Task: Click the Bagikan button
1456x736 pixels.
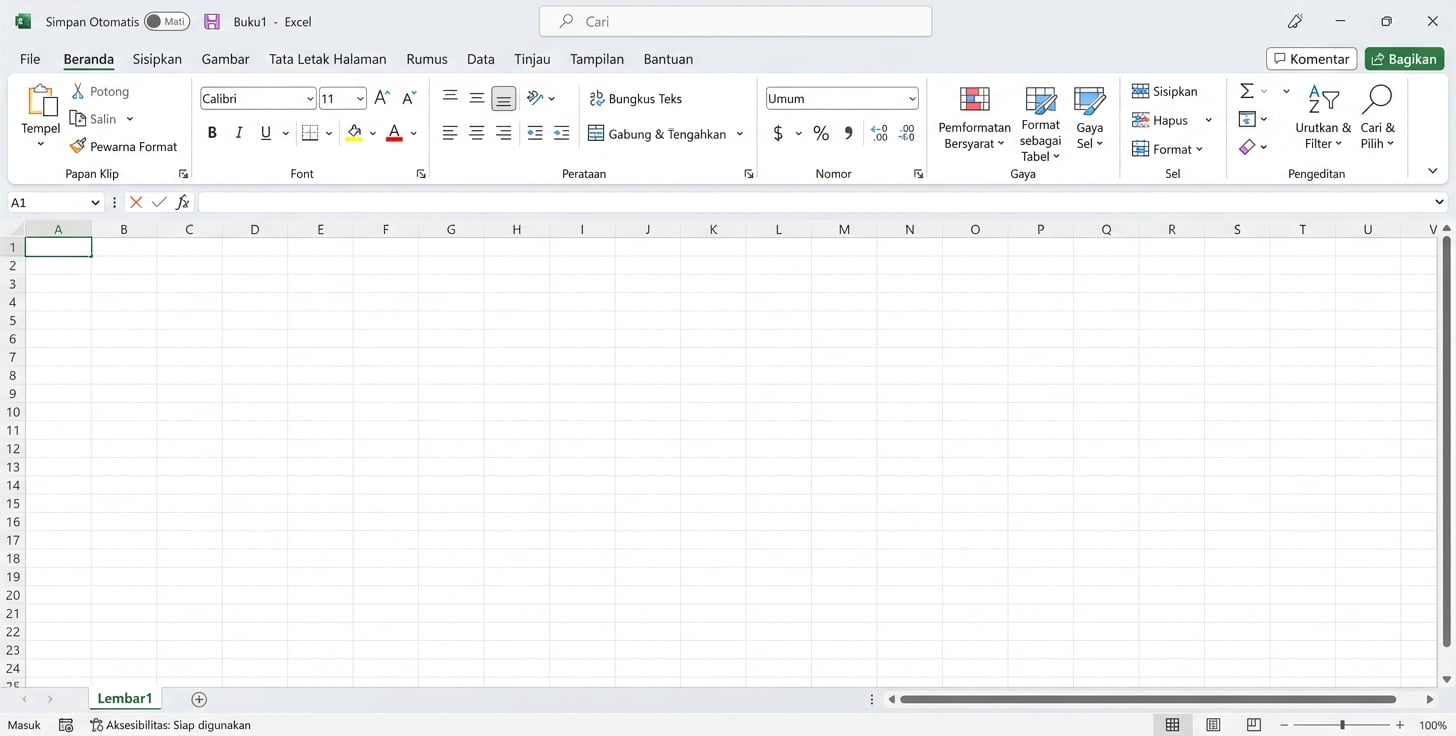Action: 1404,58
